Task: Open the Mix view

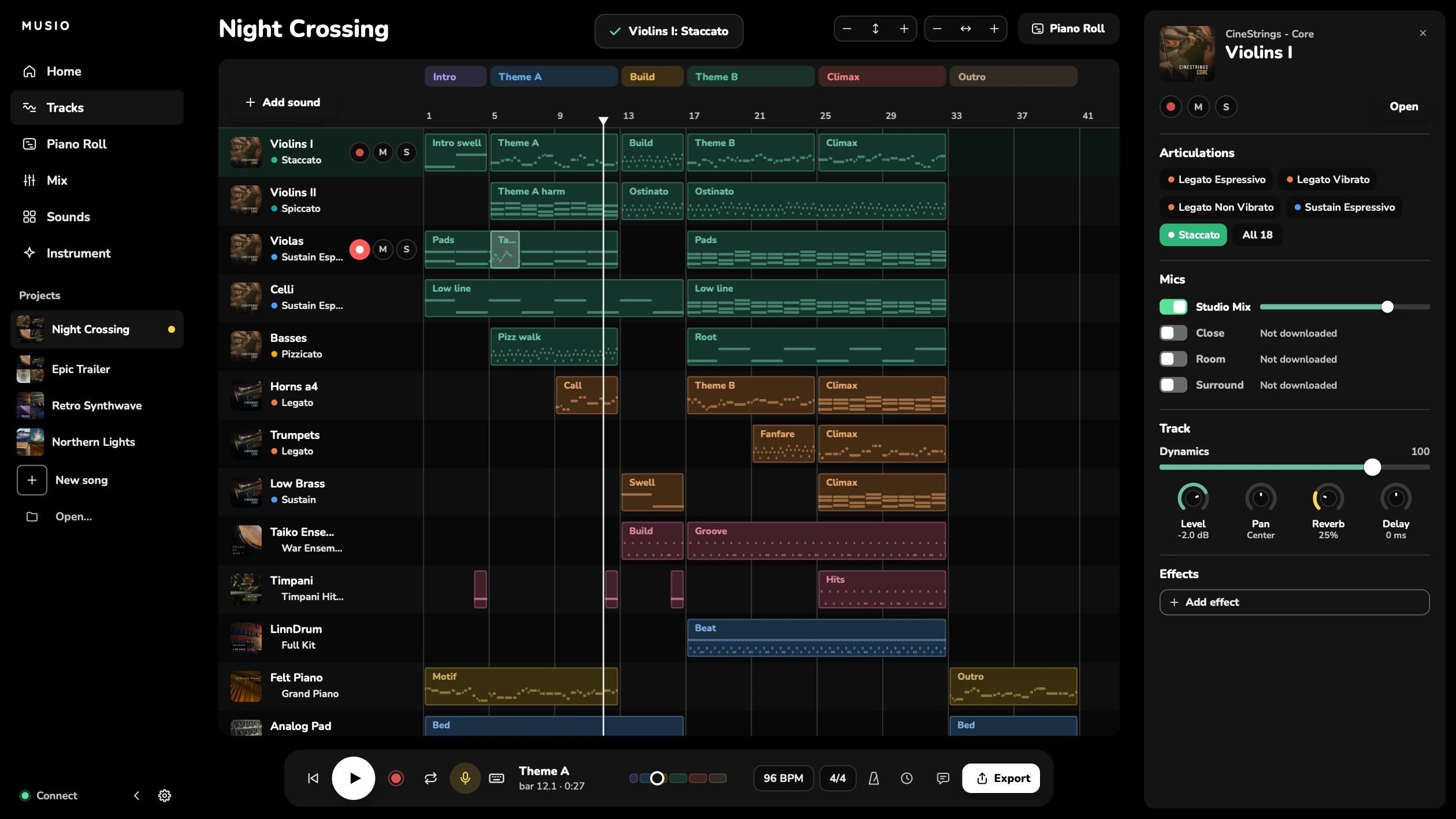Action: [97, 180]
